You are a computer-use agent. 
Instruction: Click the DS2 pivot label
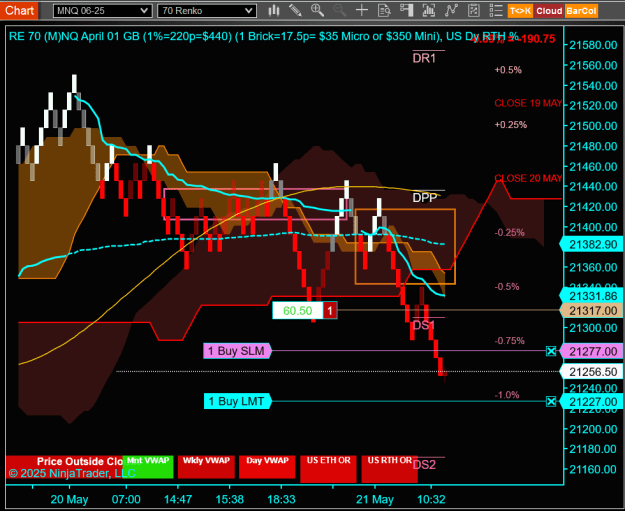tap(424, 465)
